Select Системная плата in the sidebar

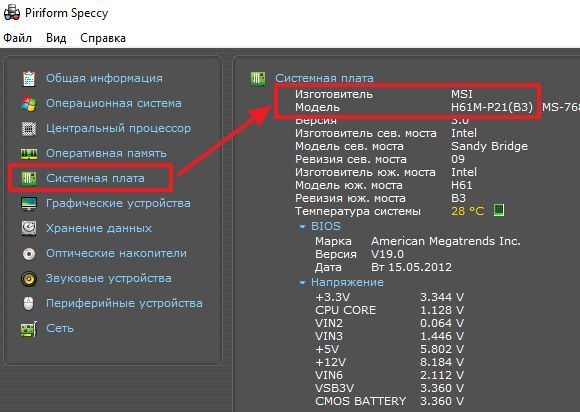[x=95, y=178]
